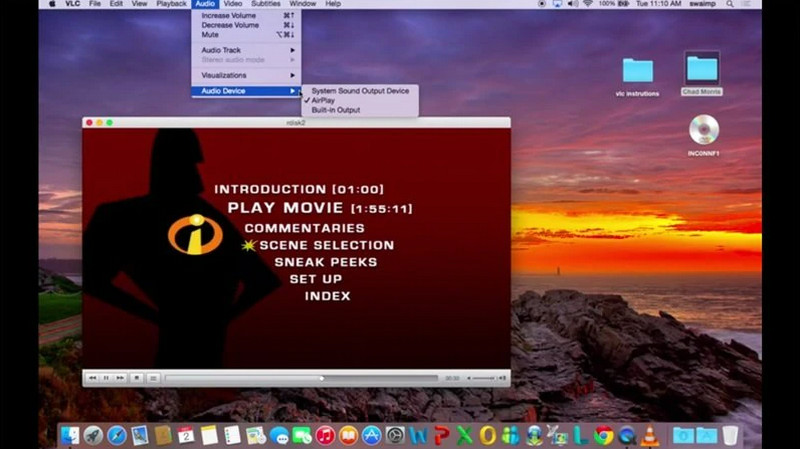Click the fast-forward button in VLC
Viewport: 800px width, 449px height.
click(x=120, y=378)
